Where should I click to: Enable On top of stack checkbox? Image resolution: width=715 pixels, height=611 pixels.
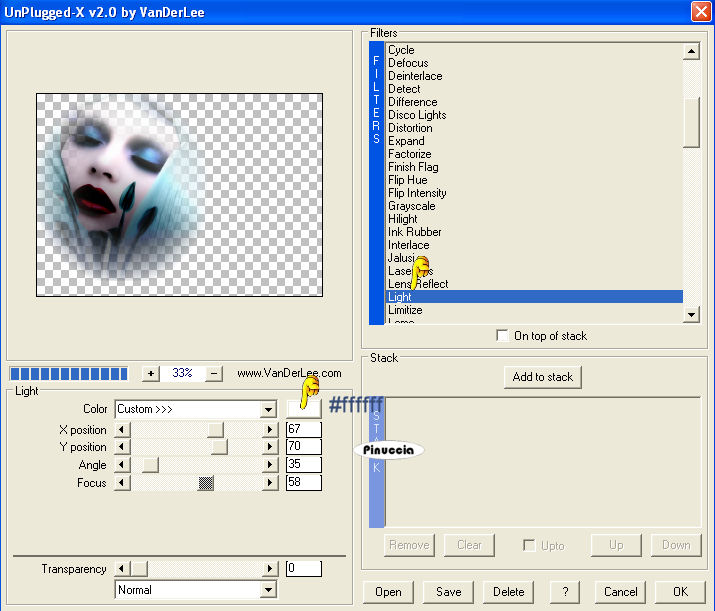[x=502, y=336]
